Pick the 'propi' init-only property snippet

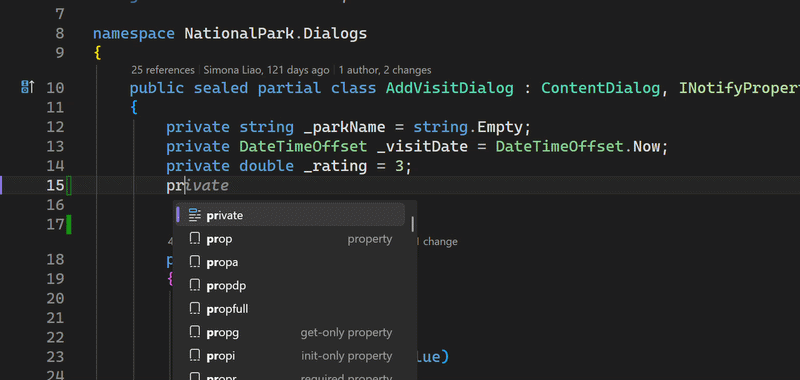(290, 356)
